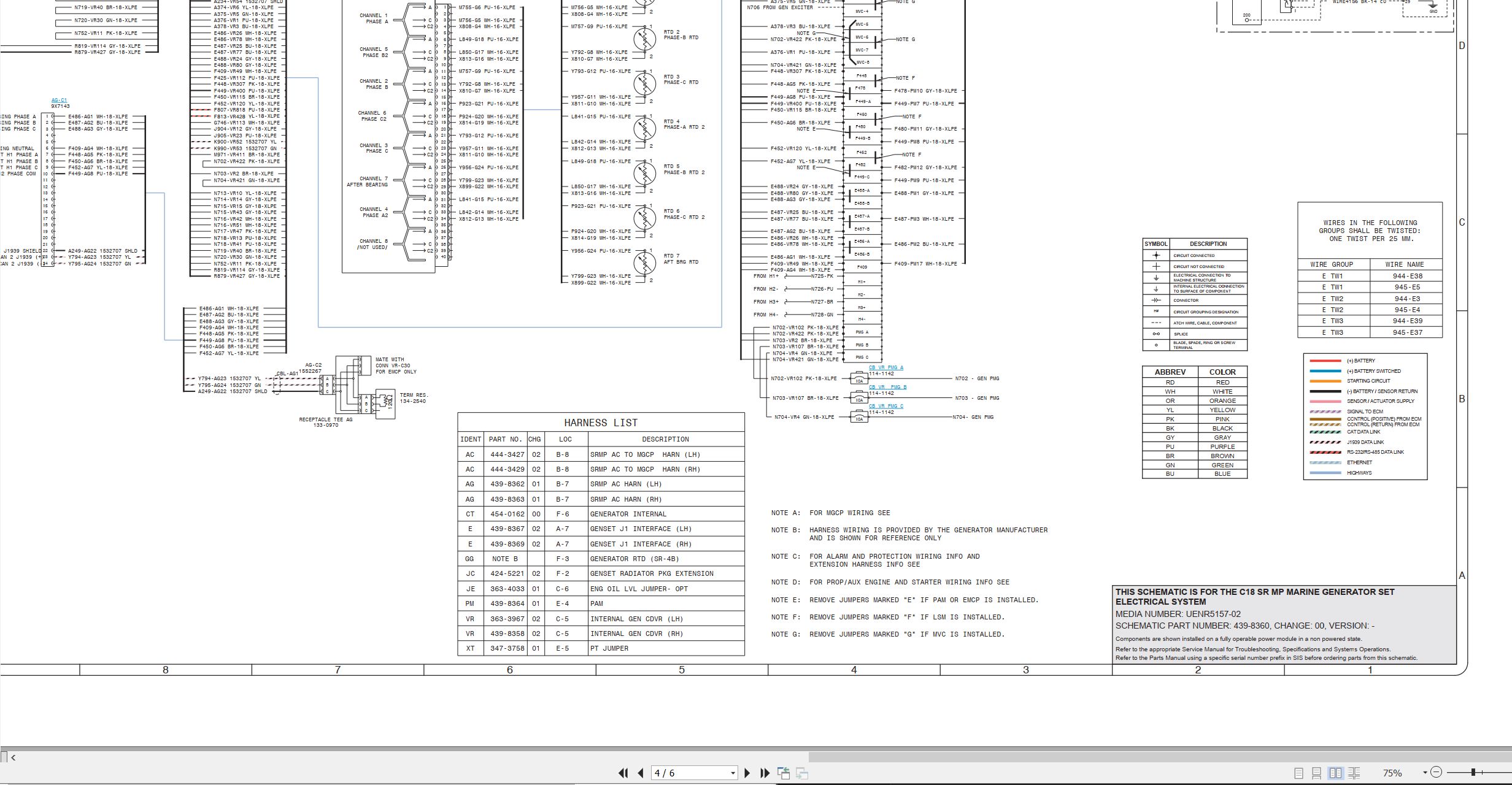Open the zoom level dropdown arrow

tap(1425, 773)
